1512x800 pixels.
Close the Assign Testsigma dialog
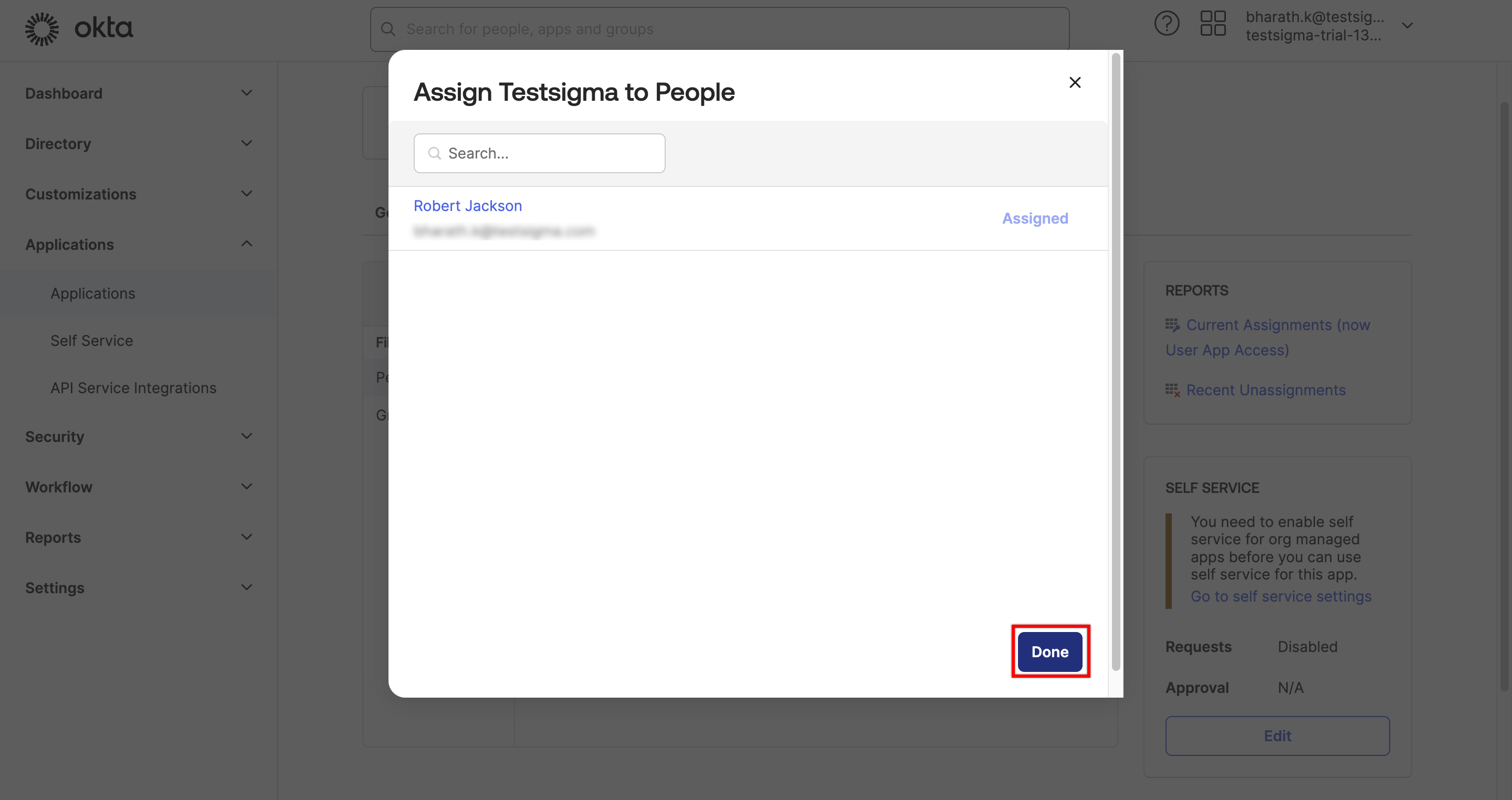coord(1075,82)
